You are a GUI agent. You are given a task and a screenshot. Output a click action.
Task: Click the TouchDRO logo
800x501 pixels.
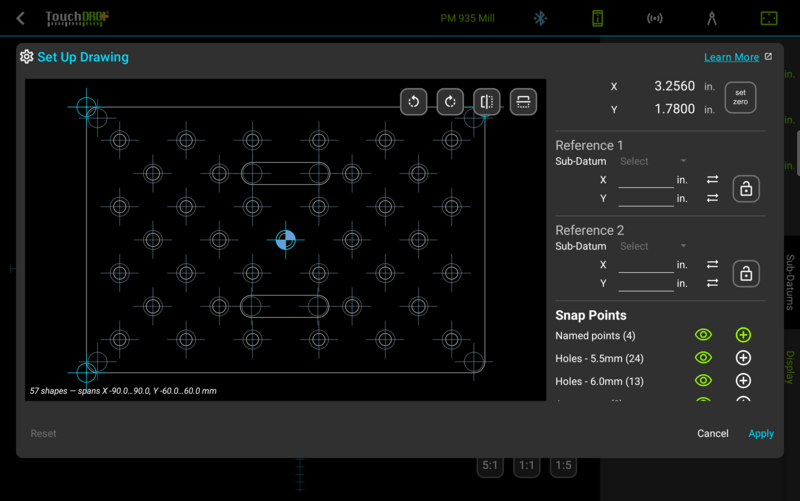(77, 18)
